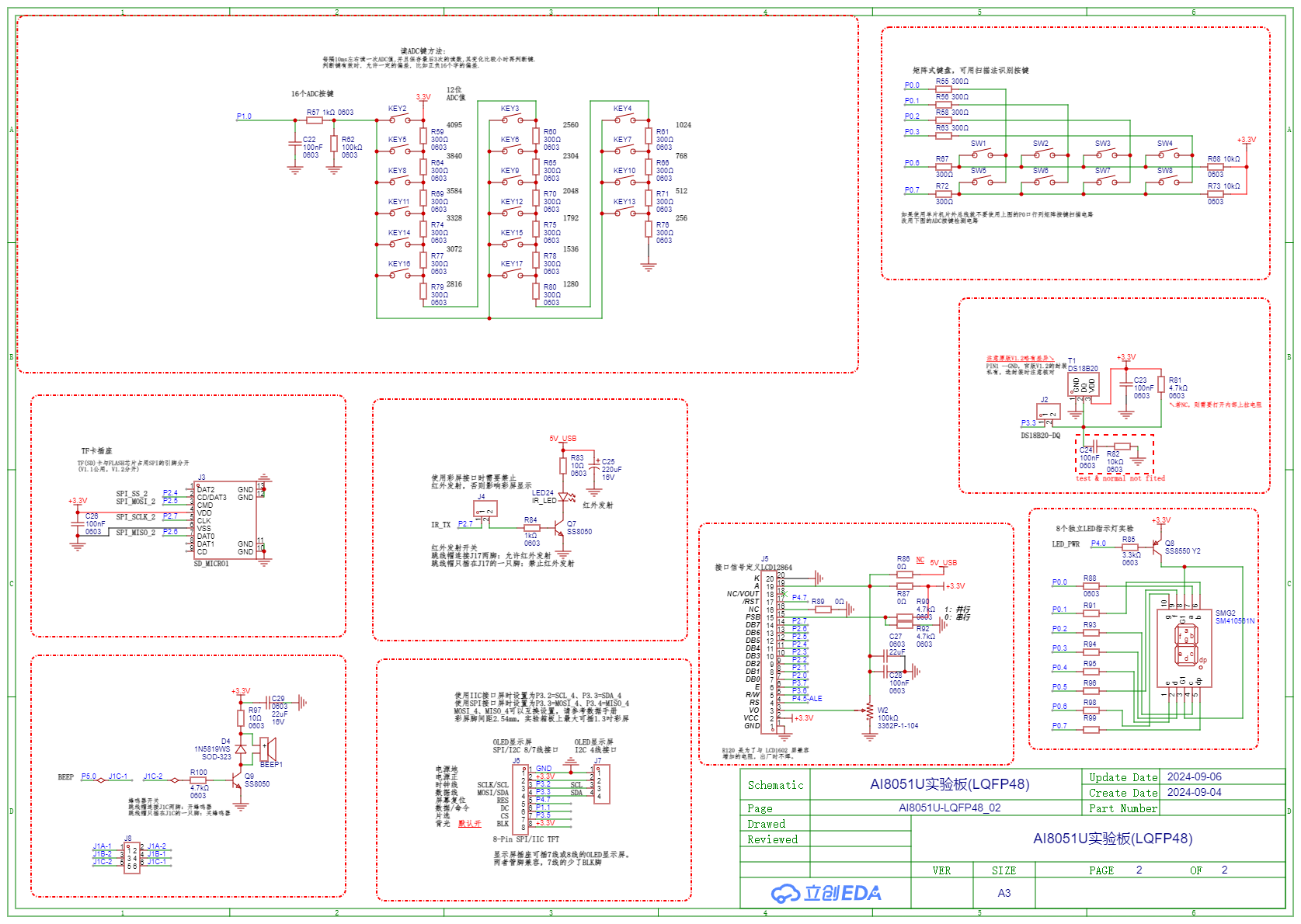
Task: Select the Q8 SS8550 transistor symbol
Action: pos(1157,545)
